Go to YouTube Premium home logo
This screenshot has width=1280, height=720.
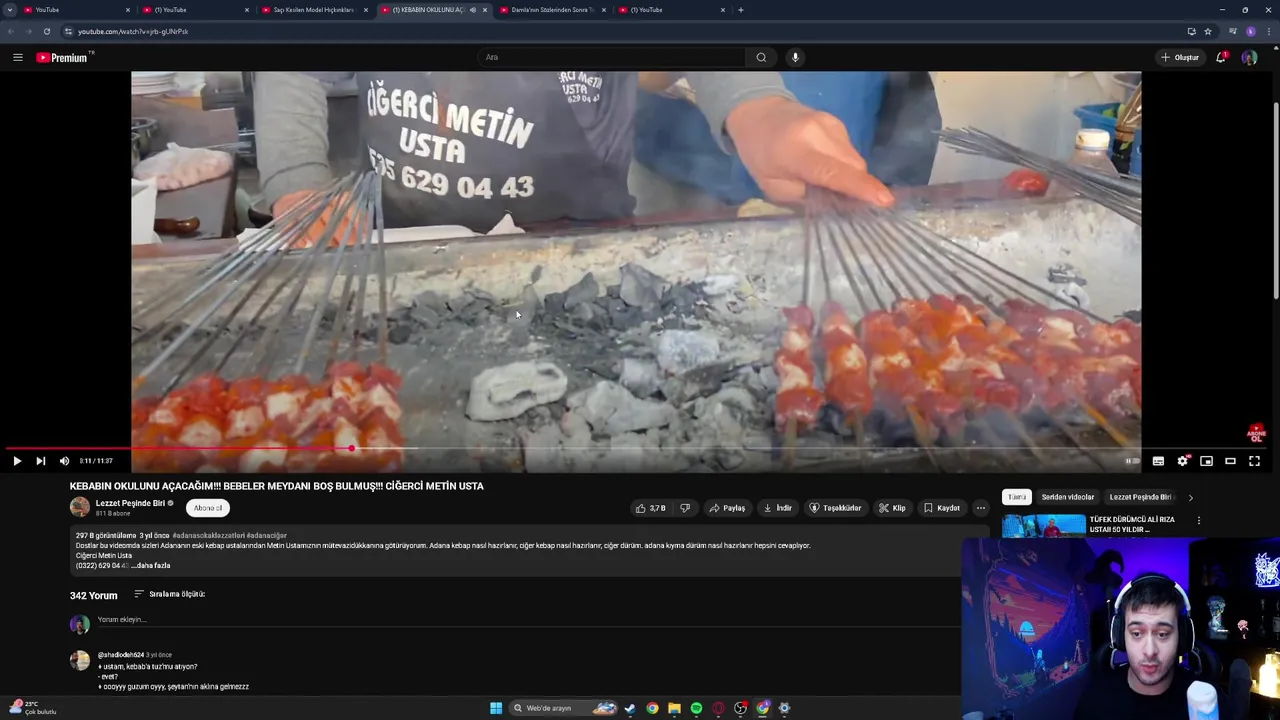(64, 57)
